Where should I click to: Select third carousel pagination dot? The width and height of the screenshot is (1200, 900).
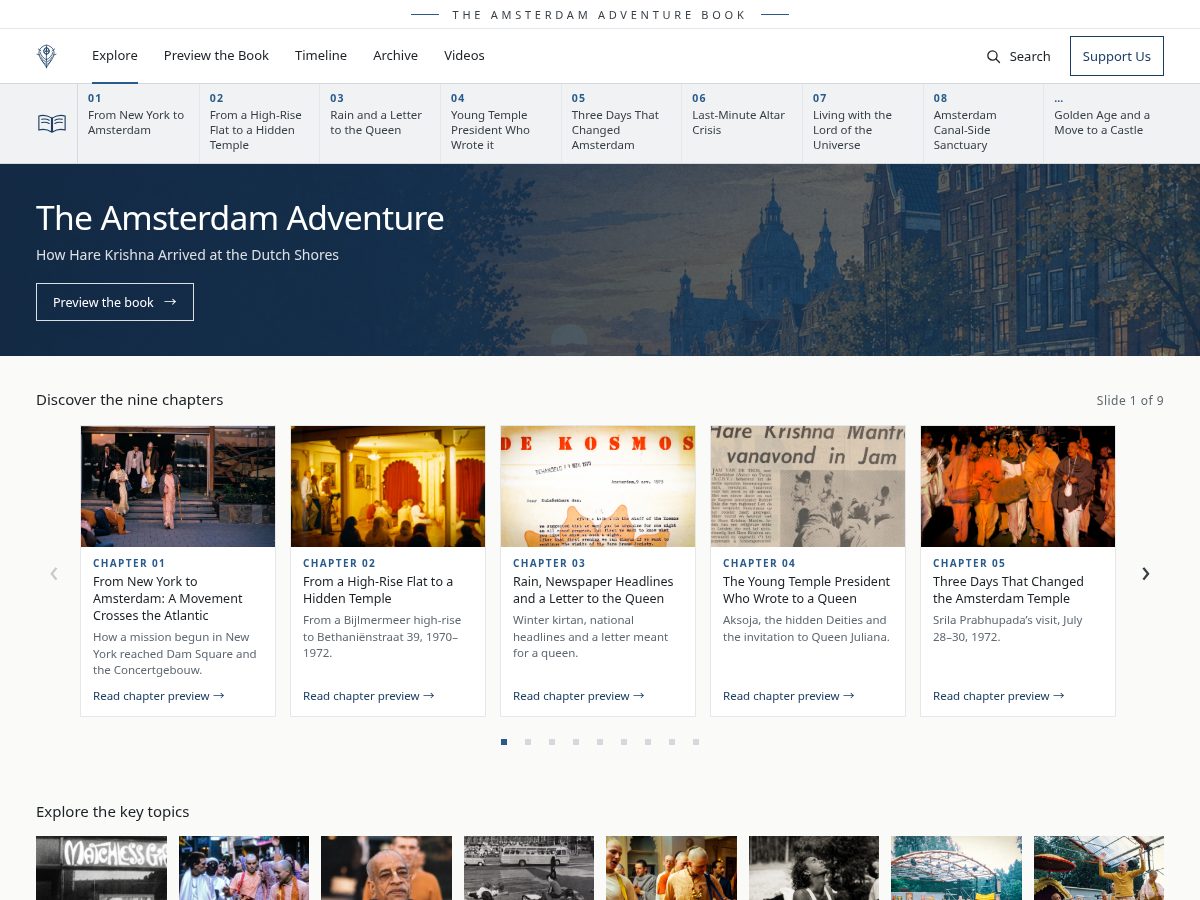(x=552, y=742)
